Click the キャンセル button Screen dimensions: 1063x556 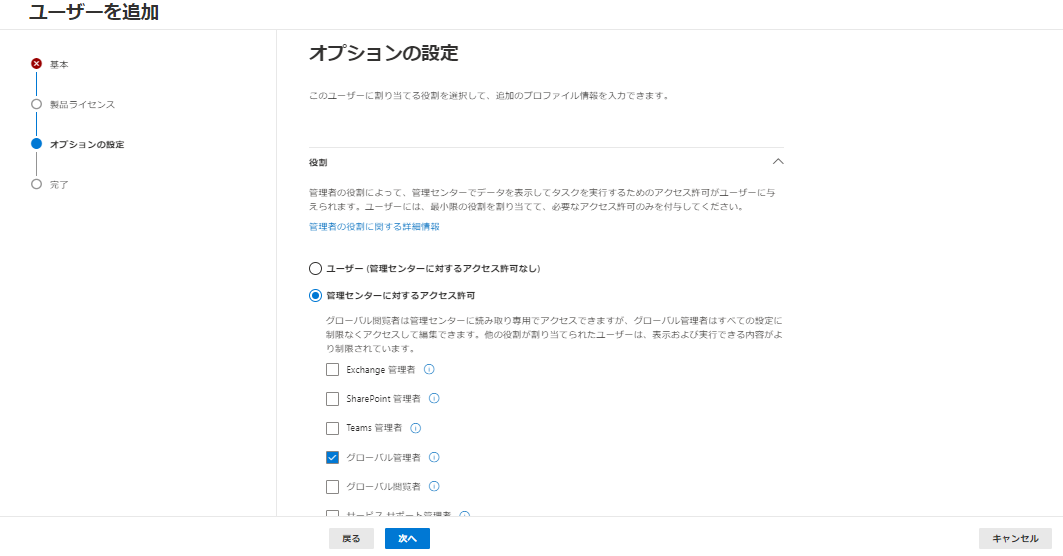[1015, 538]
